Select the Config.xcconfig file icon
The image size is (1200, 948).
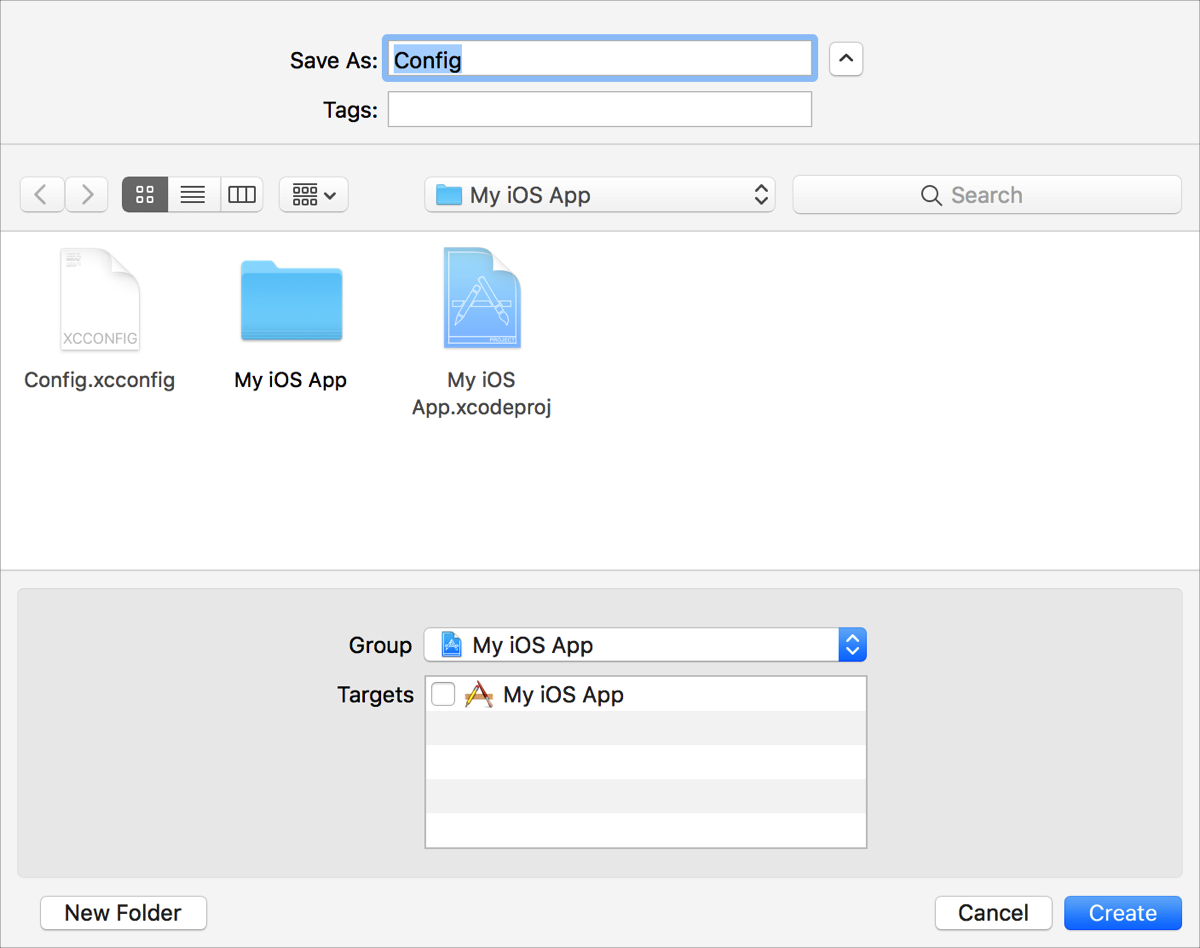coord(100,299)
